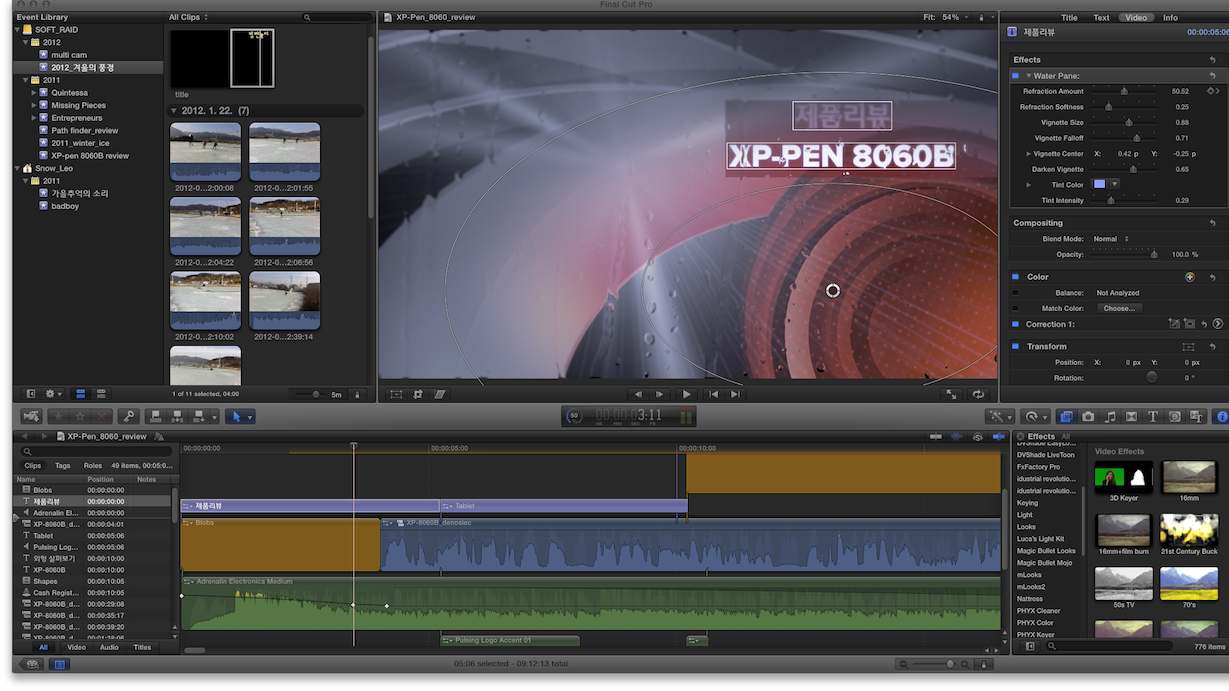Activate the Distort tool below the viewer
Viewport: 1229px width, 691px height.
pos(439,394)
